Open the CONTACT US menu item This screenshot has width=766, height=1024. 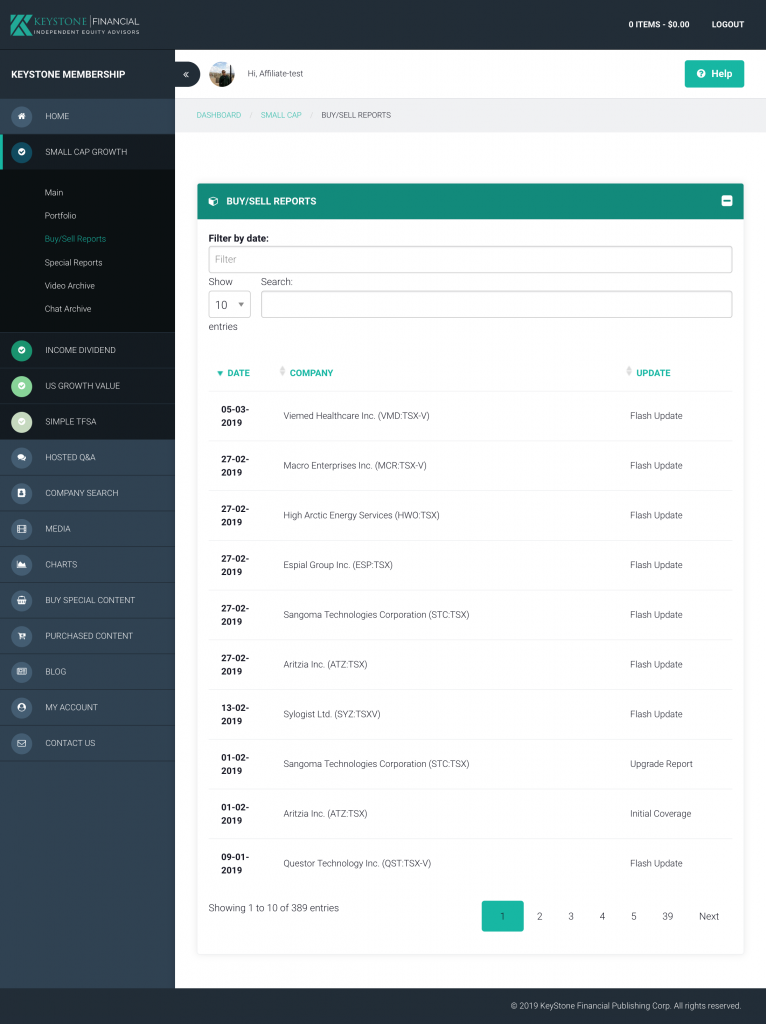click(88, 743)
